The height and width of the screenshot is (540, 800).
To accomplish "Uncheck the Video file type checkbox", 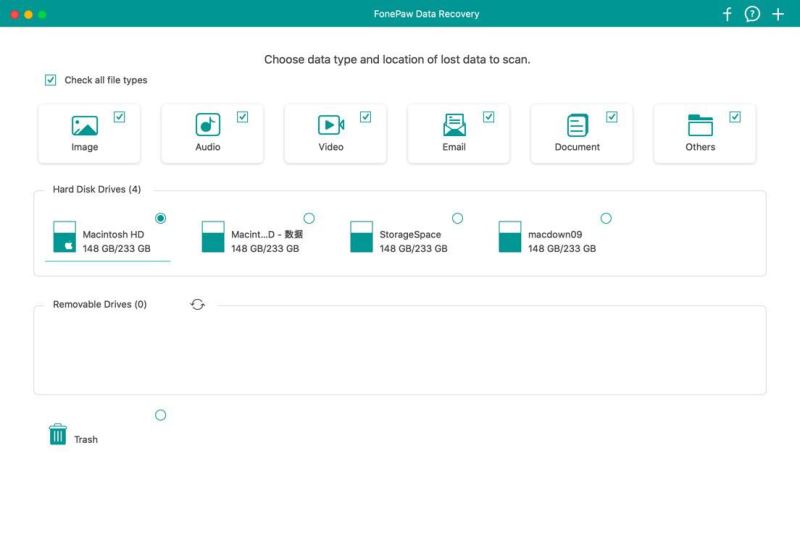I will point(365,117).
